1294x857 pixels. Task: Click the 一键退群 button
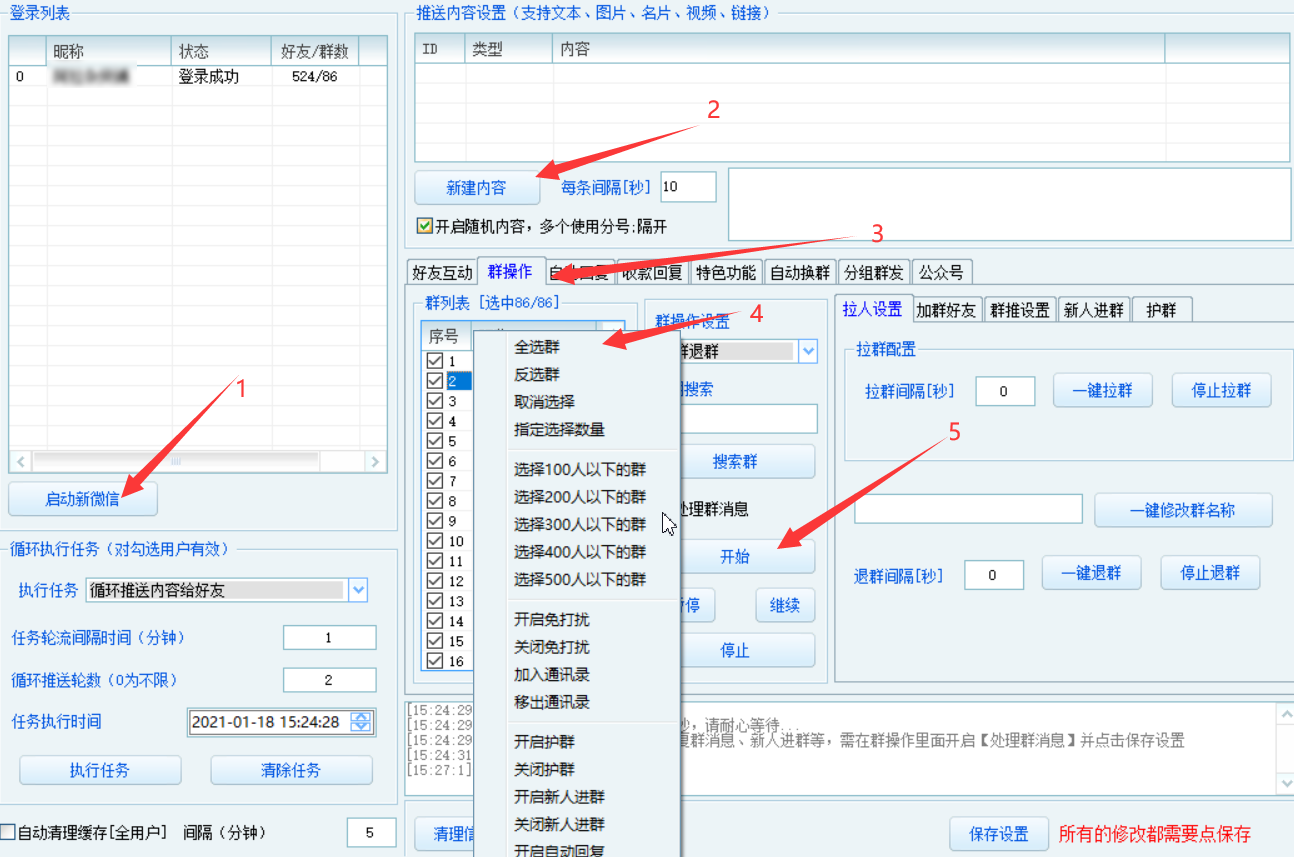click(1091, 573)
